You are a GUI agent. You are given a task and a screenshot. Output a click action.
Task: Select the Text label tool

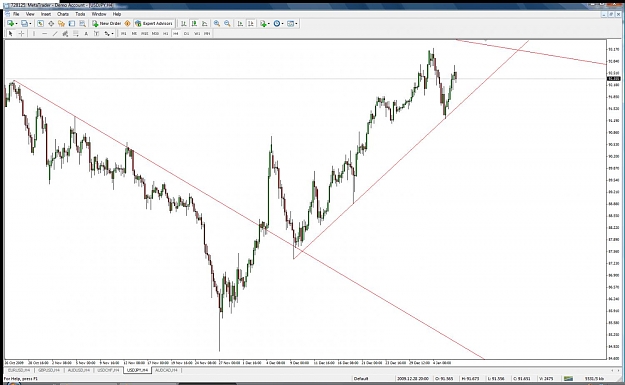click(86, 33)
